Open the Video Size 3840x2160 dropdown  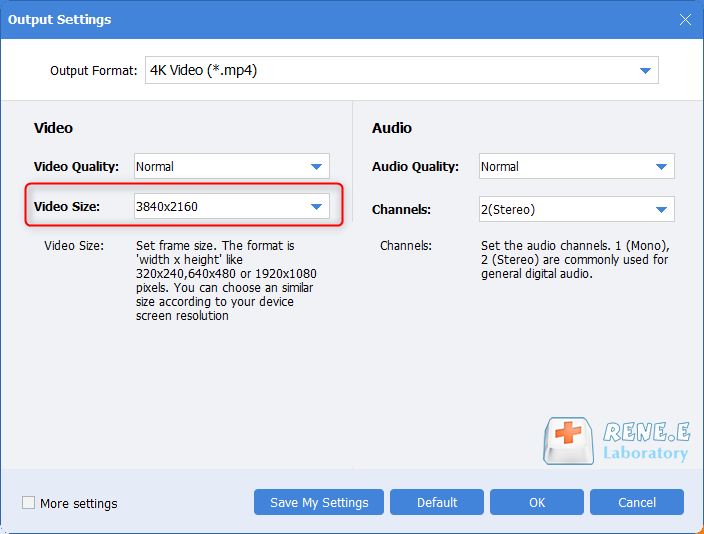[x=232, y=206]
